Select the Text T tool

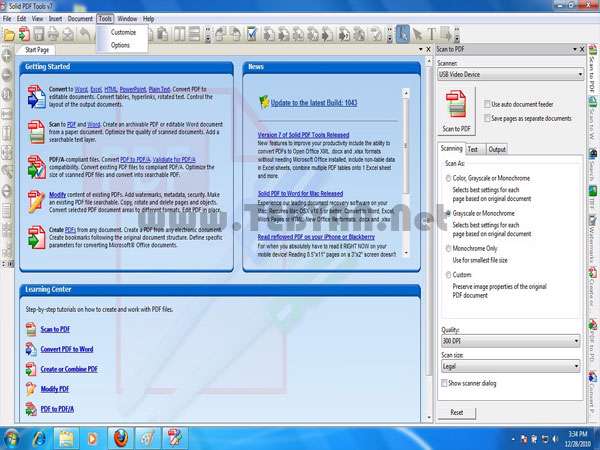[432, 34]
